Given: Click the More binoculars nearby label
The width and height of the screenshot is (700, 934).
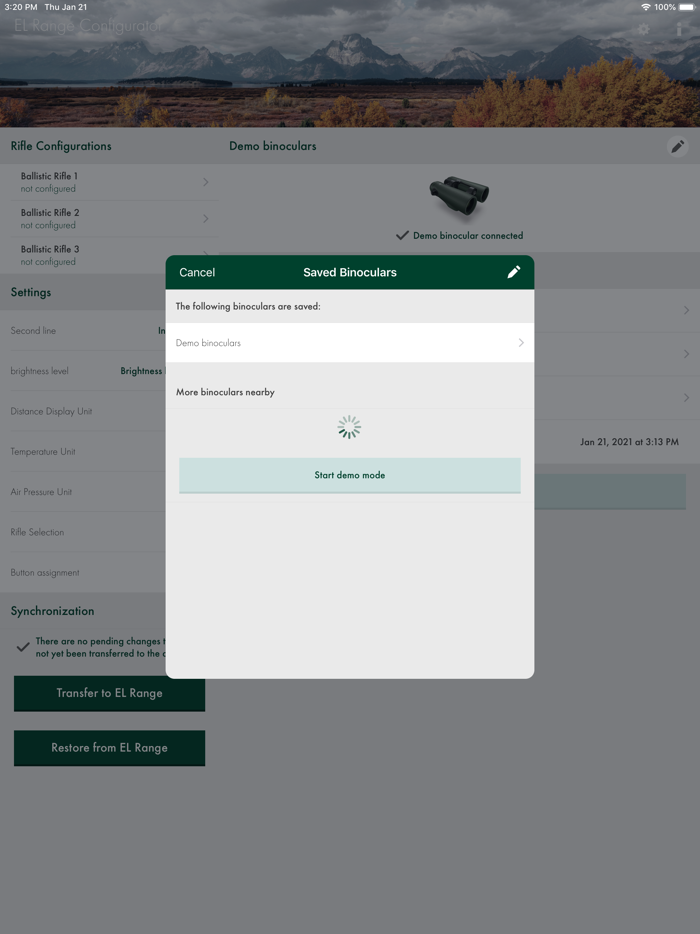Looking at the screenshot, I should [225, 392].
